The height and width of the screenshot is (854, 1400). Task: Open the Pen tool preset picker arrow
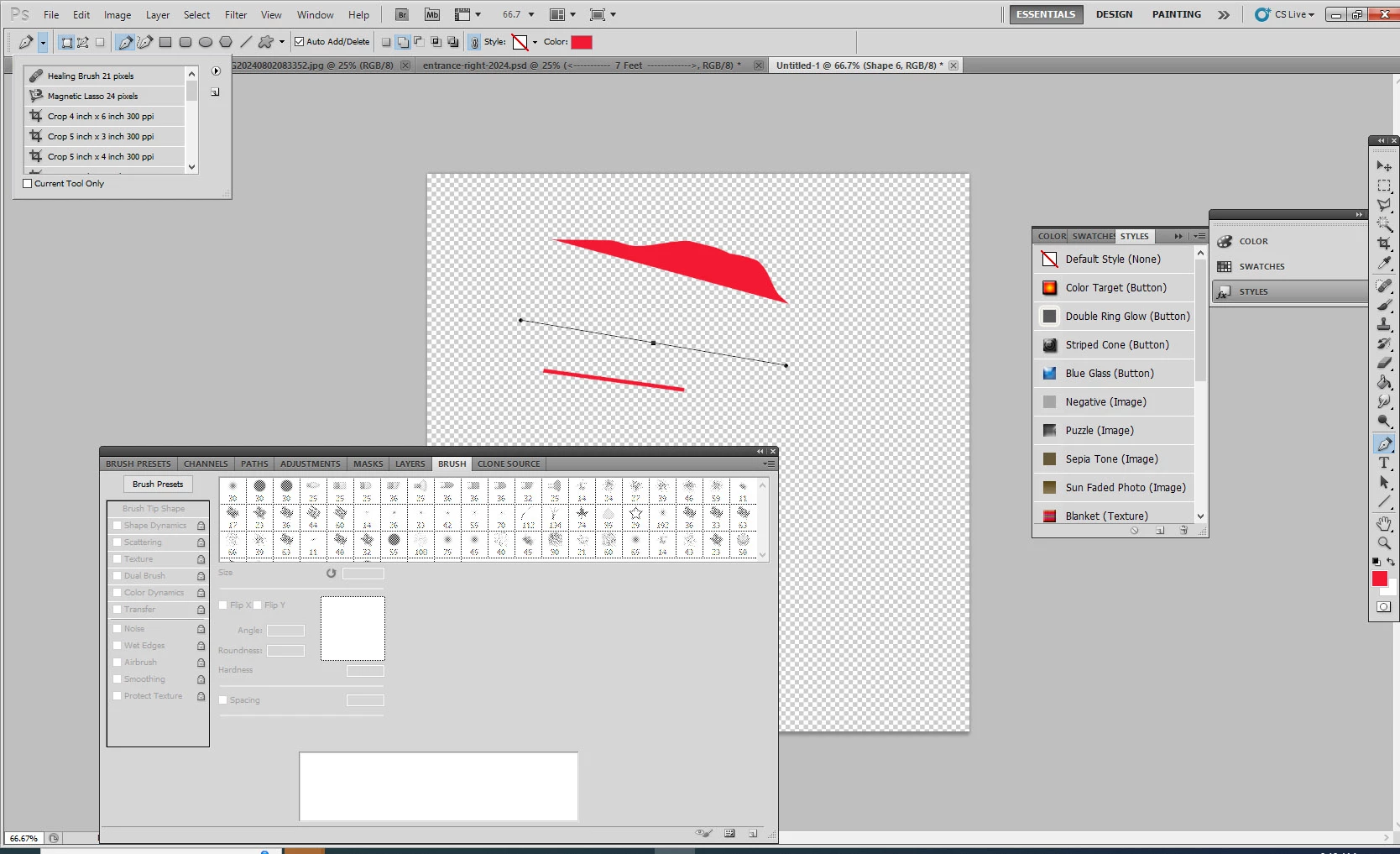pyautogui.click(x=43, y=42)
